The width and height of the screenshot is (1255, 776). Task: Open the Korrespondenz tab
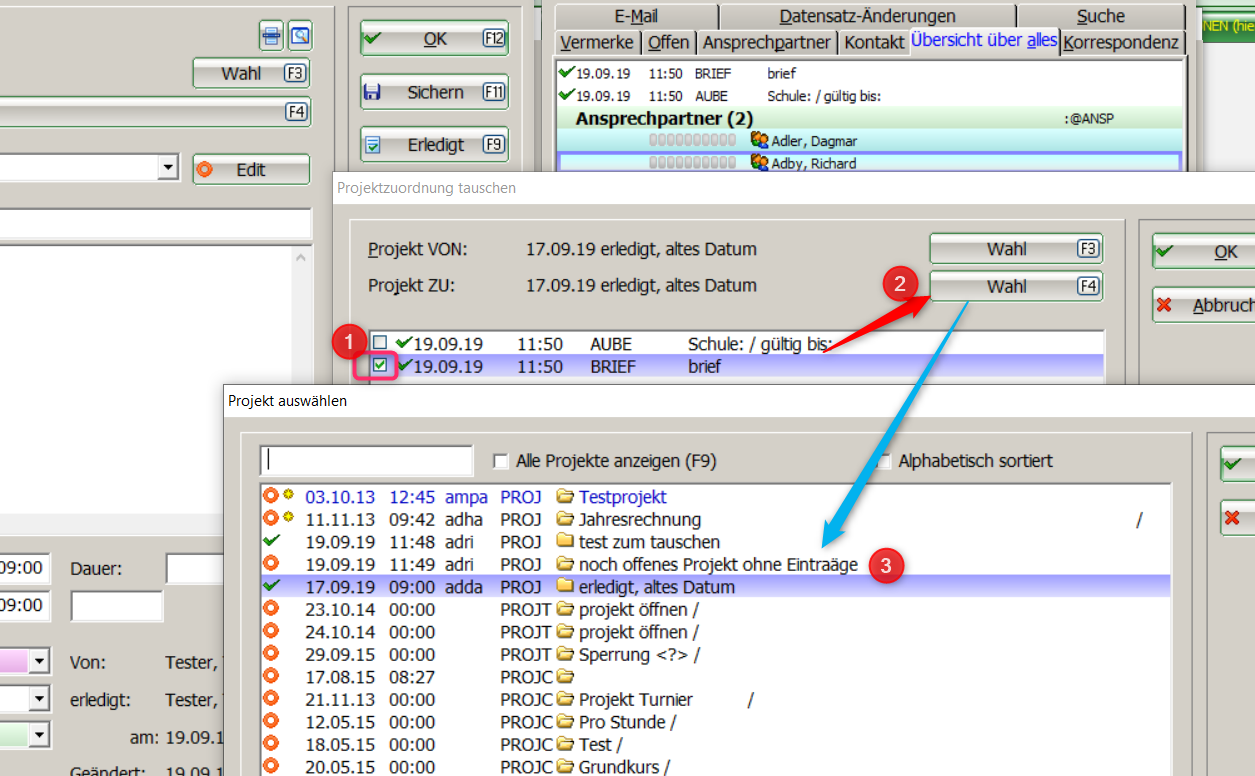(1121, 42)
